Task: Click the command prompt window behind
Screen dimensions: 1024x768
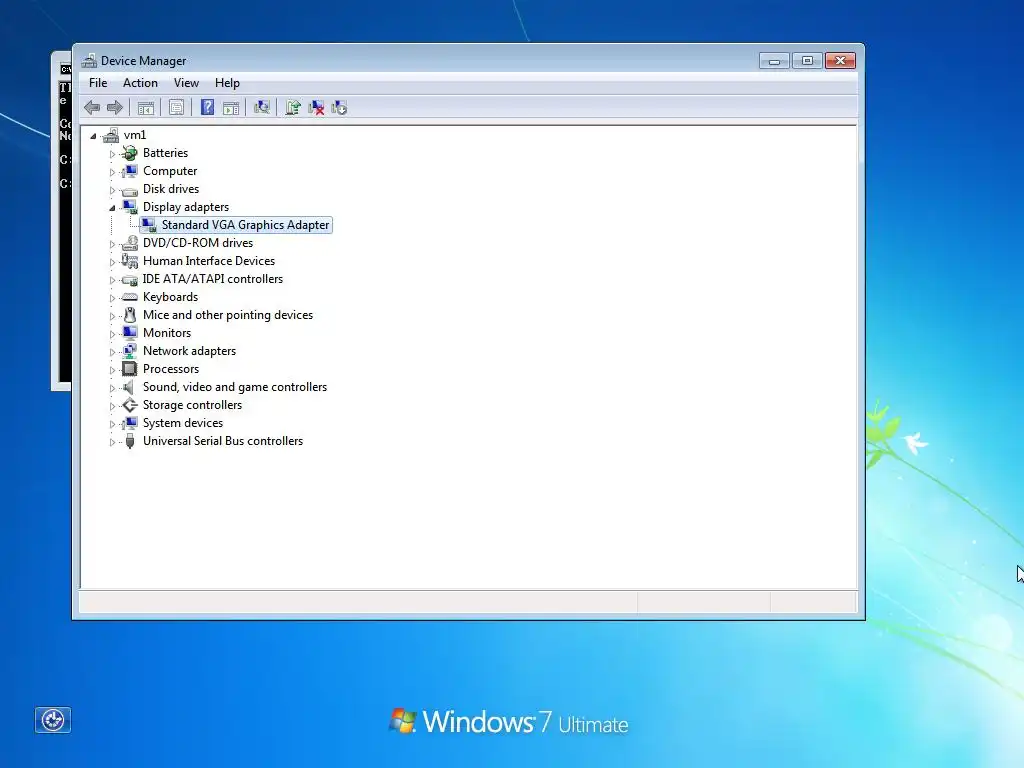Action: click(63, 222)
